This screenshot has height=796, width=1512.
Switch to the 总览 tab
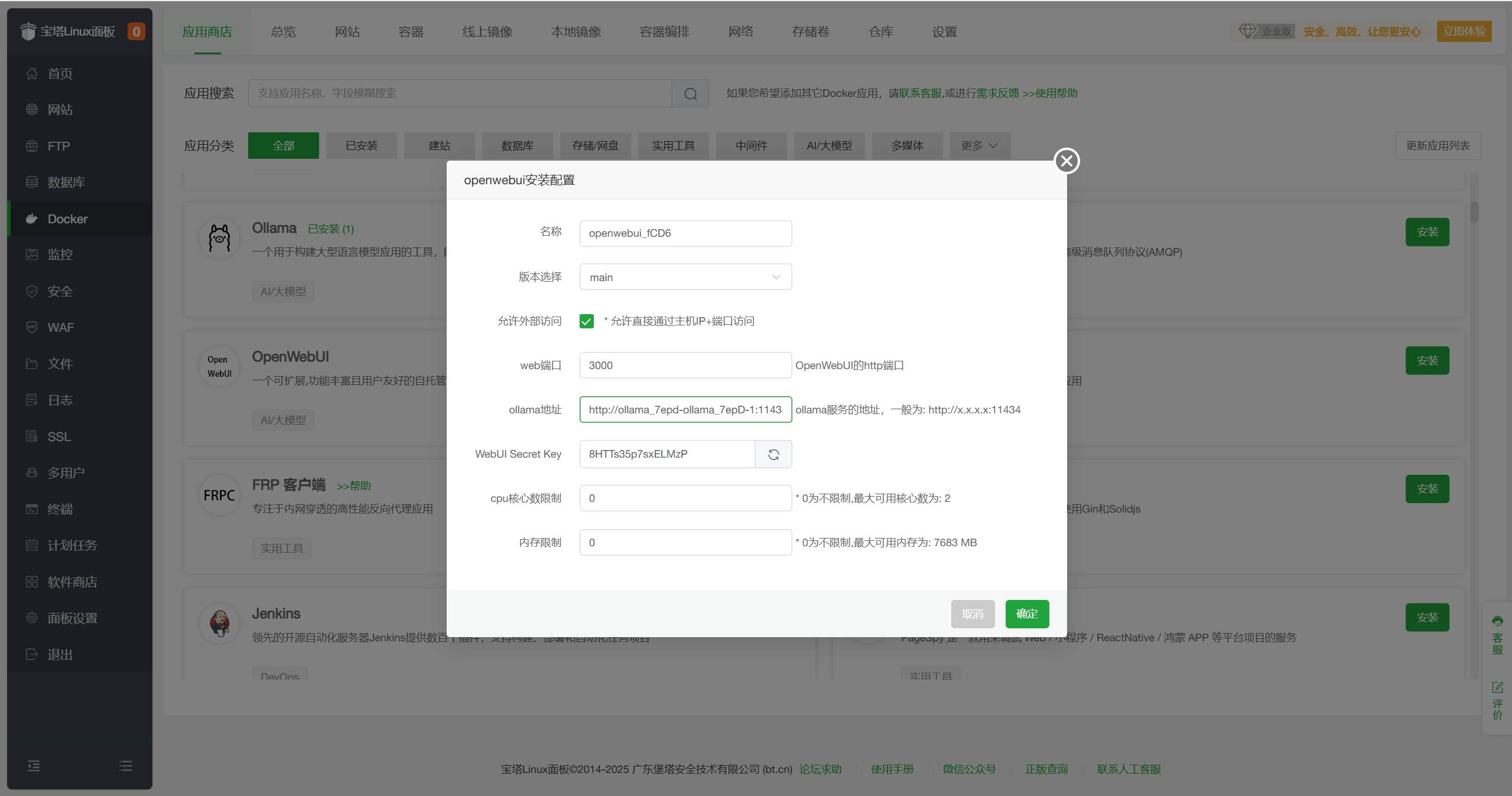tap(283, 32)
